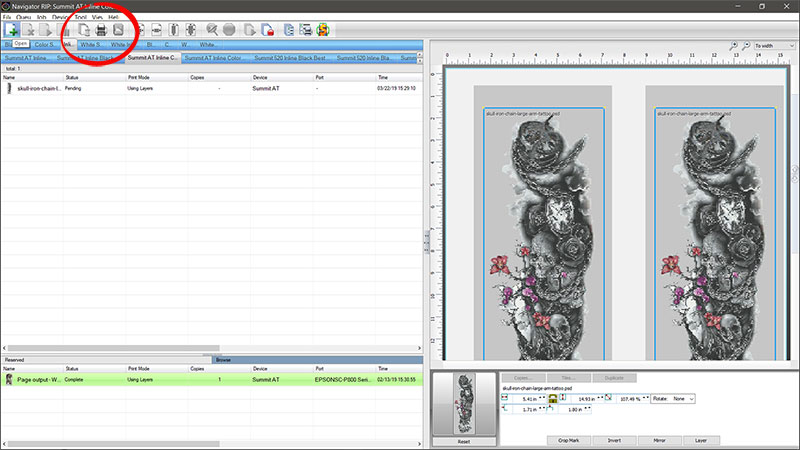Click the expander handle at preview right edge

point(794,174)
